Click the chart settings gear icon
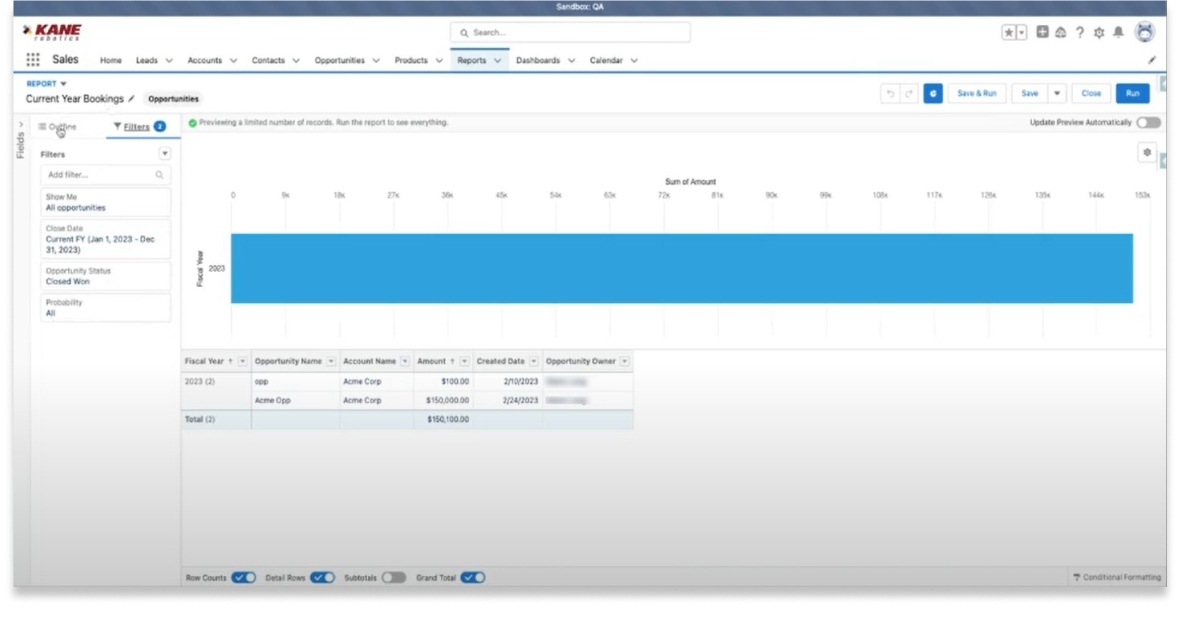The width and height of the screenshot is (1179, 618). (1147, 153)
